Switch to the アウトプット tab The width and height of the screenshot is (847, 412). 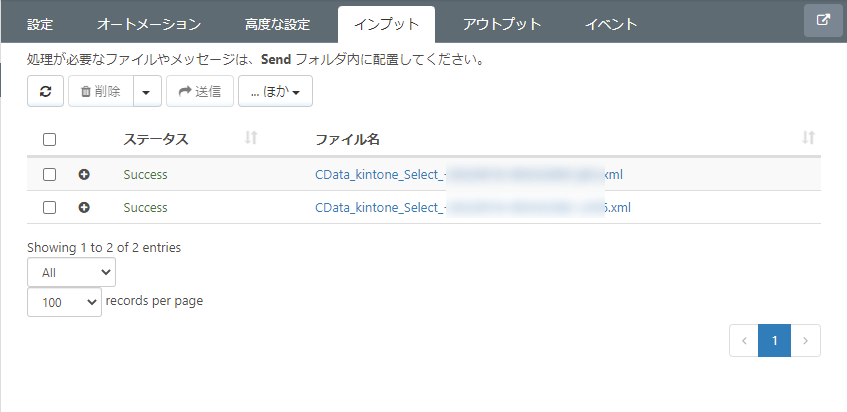pyautogui.click(x=502, y=24)
